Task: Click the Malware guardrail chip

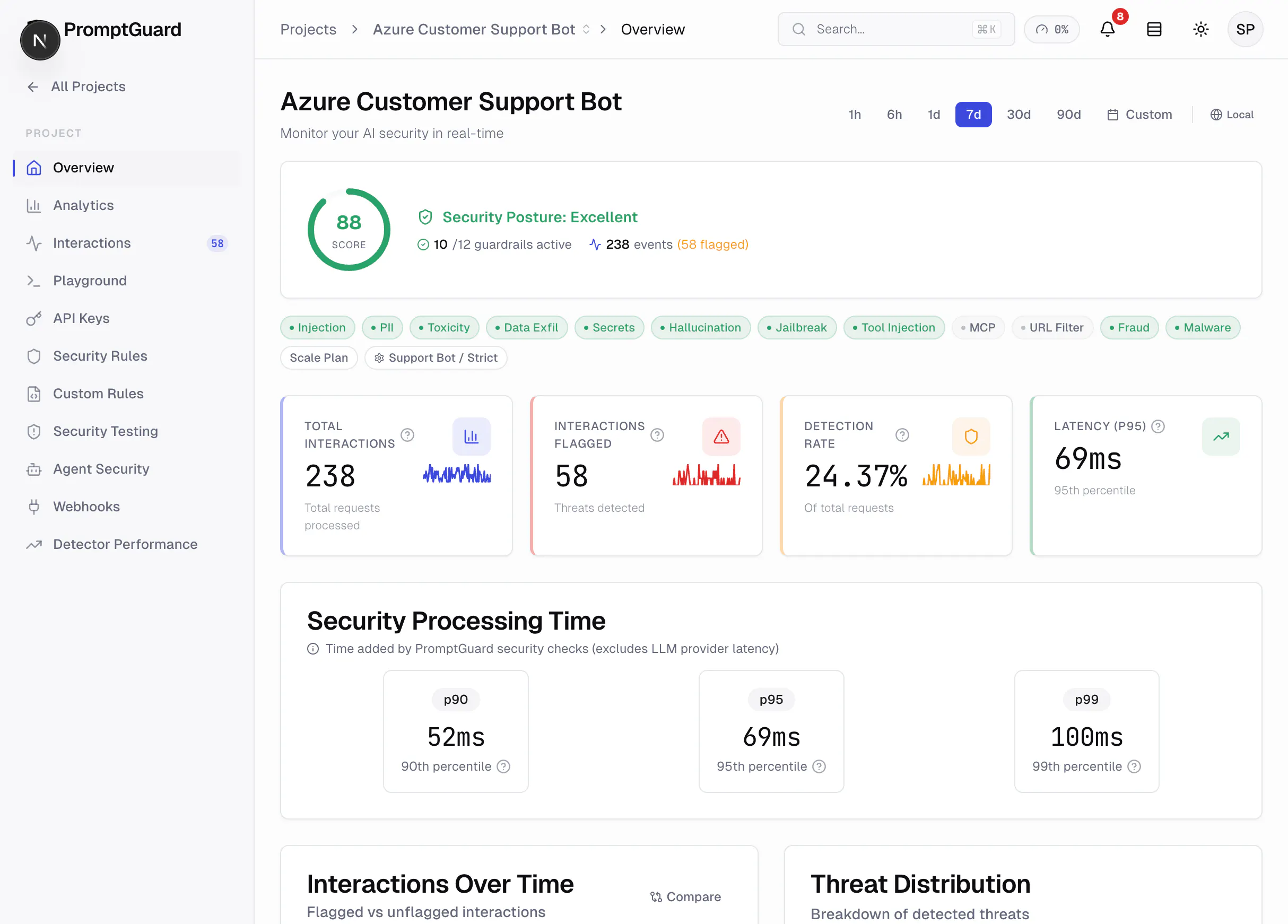Action: tap(1203, 327)
